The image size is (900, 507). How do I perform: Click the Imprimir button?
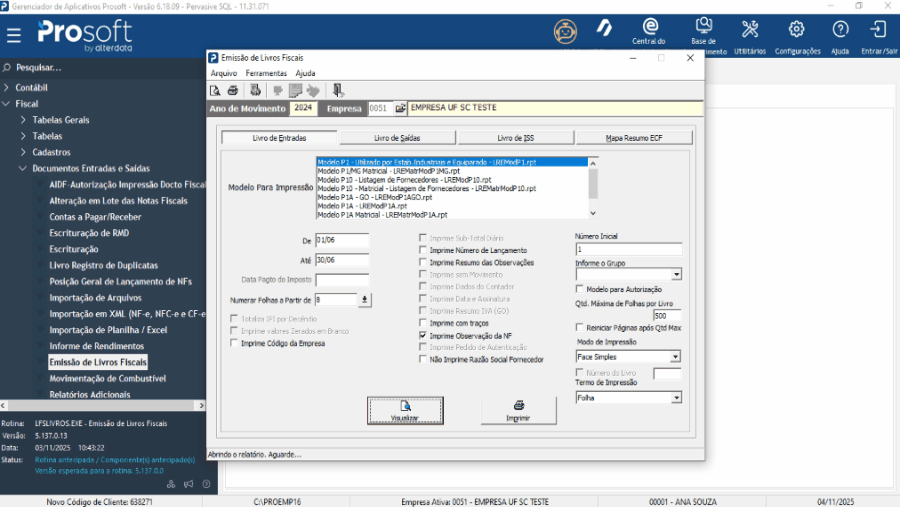click(518, 410)
